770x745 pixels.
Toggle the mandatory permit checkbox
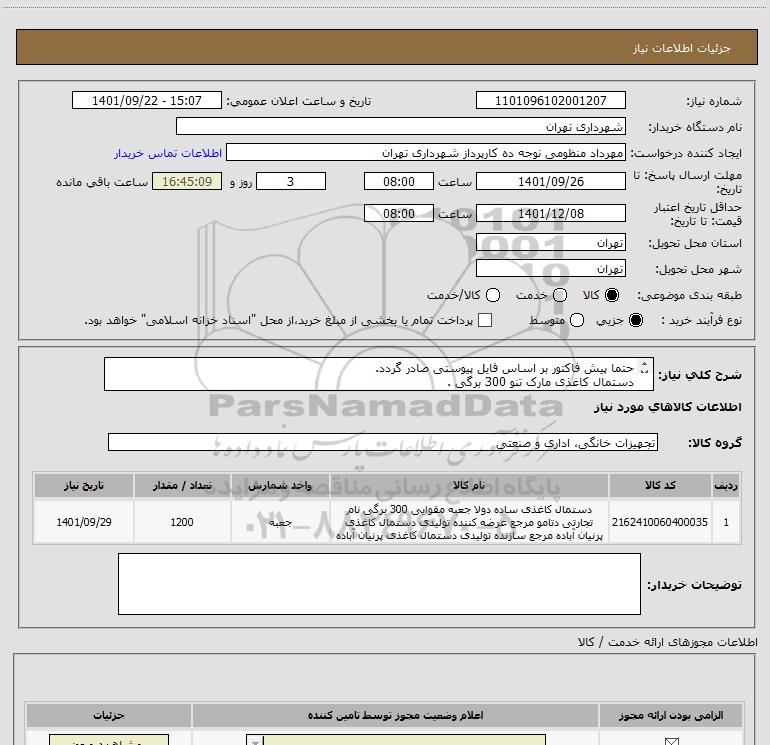point(671,741)
